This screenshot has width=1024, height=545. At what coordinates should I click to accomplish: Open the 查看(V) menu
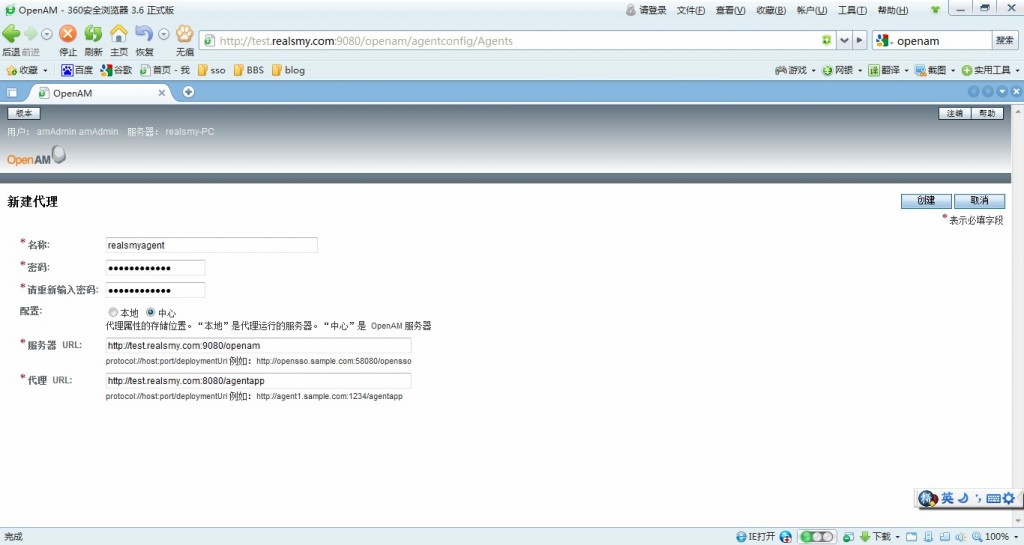[x=730, y=10]
